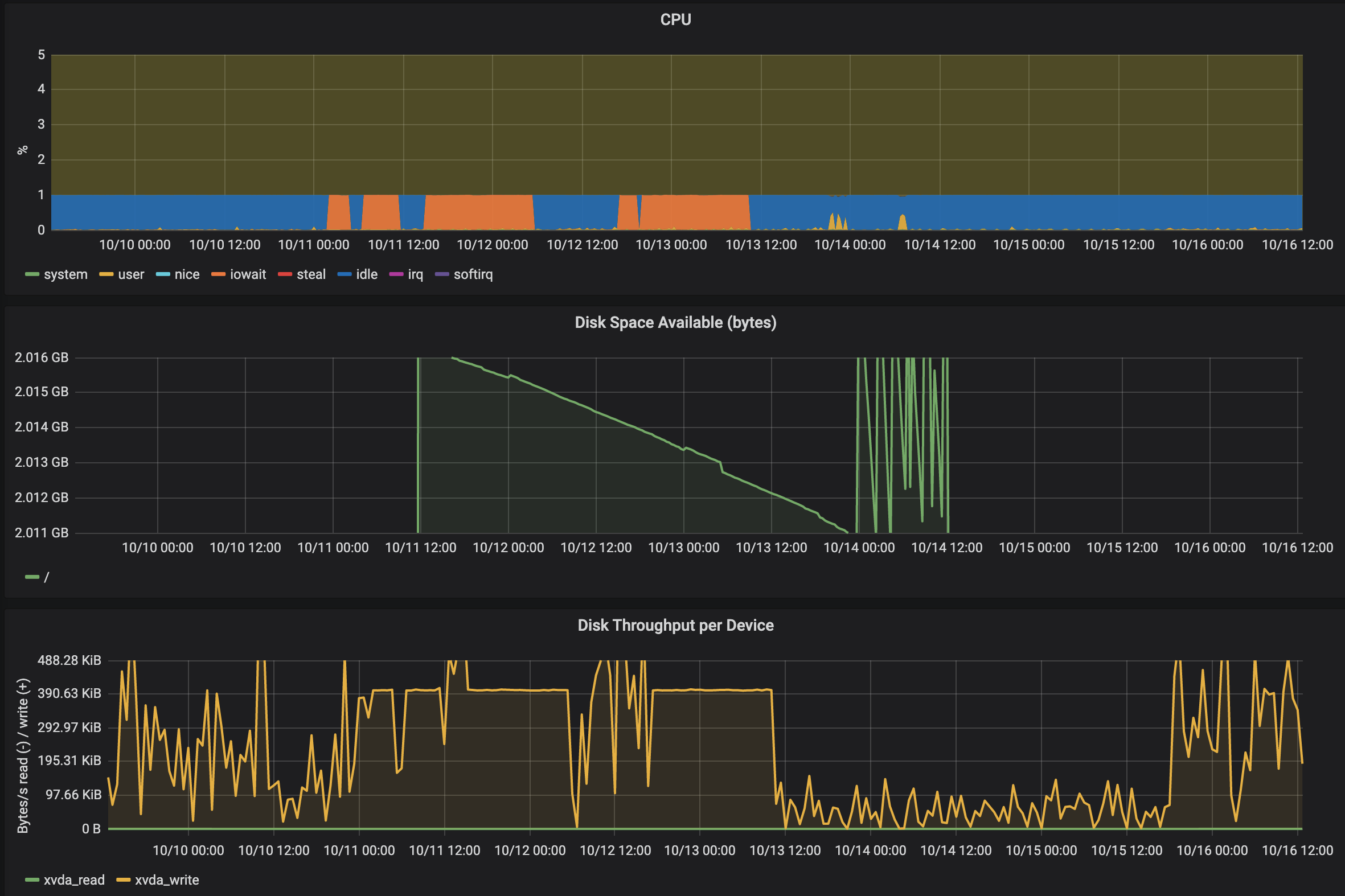Toggle the root / disk series legend
The image size is (1345, 896).
point(46,577)
